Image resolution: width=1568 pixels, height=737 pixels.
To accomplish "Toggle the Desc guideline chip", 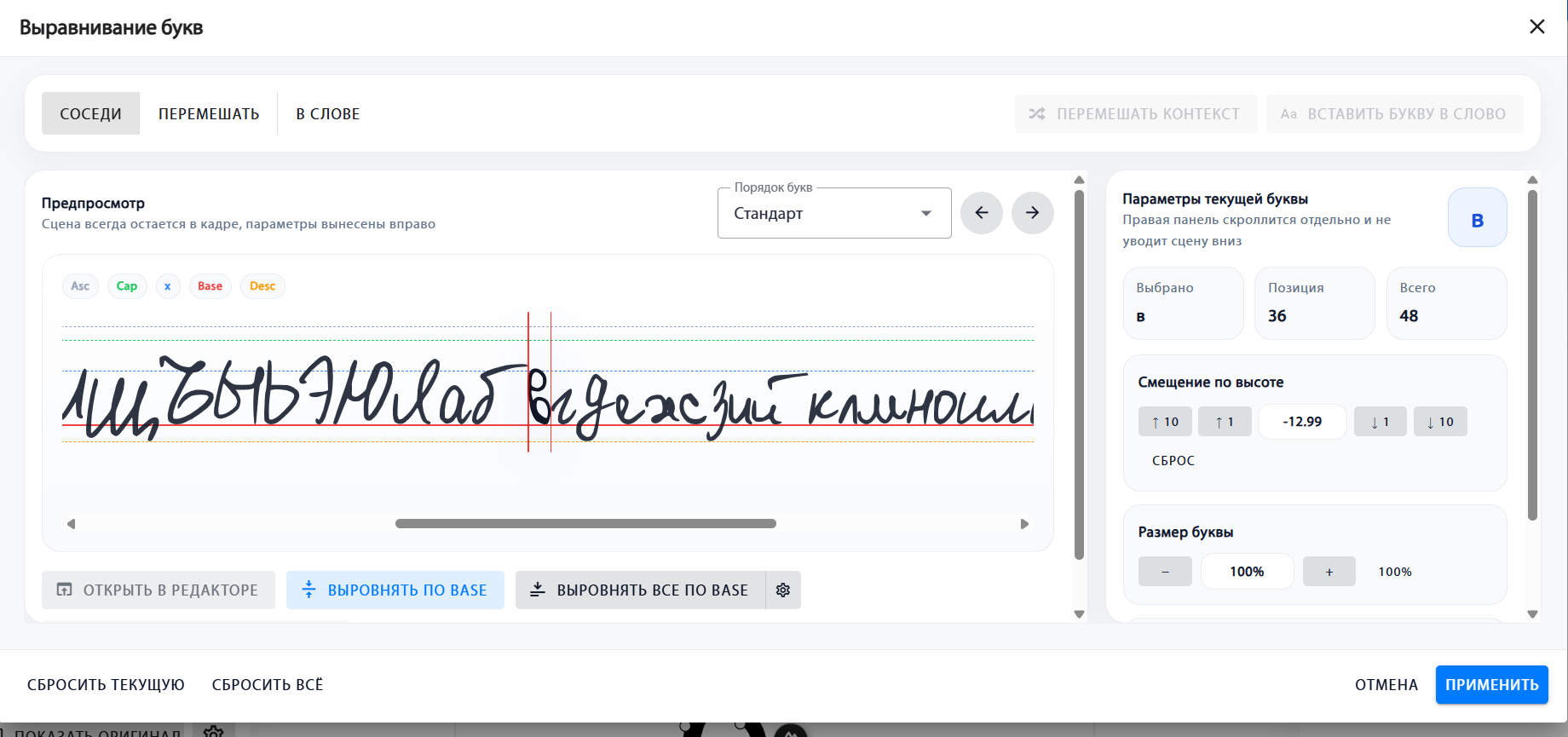I will pyautogui.click(x=262, y=286).
